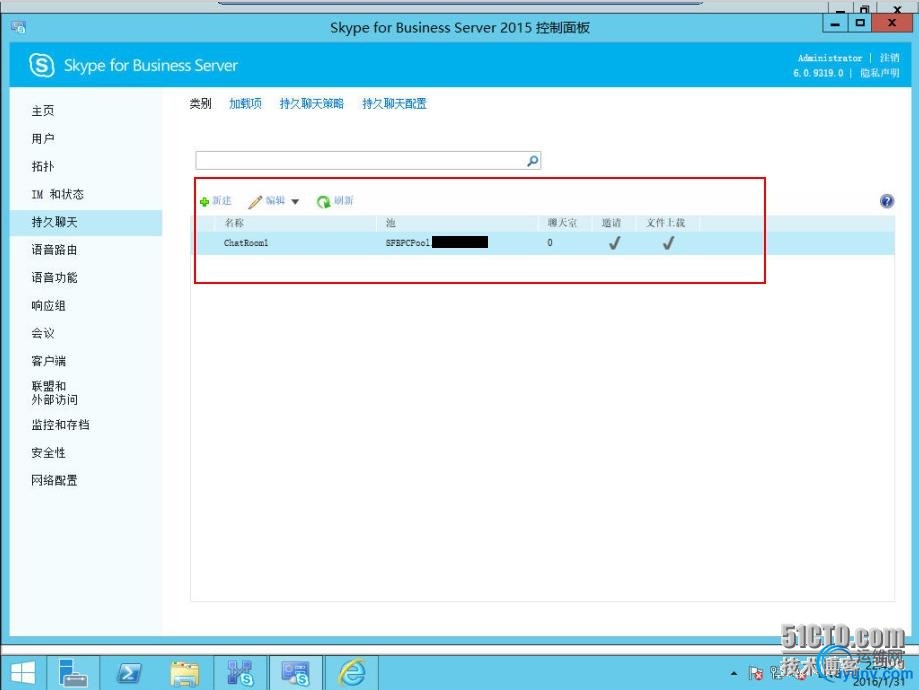The width and height of the screenshot is (919, 690).
Task: Click the version number 6.0.9319.0
Action: [818, 73]
